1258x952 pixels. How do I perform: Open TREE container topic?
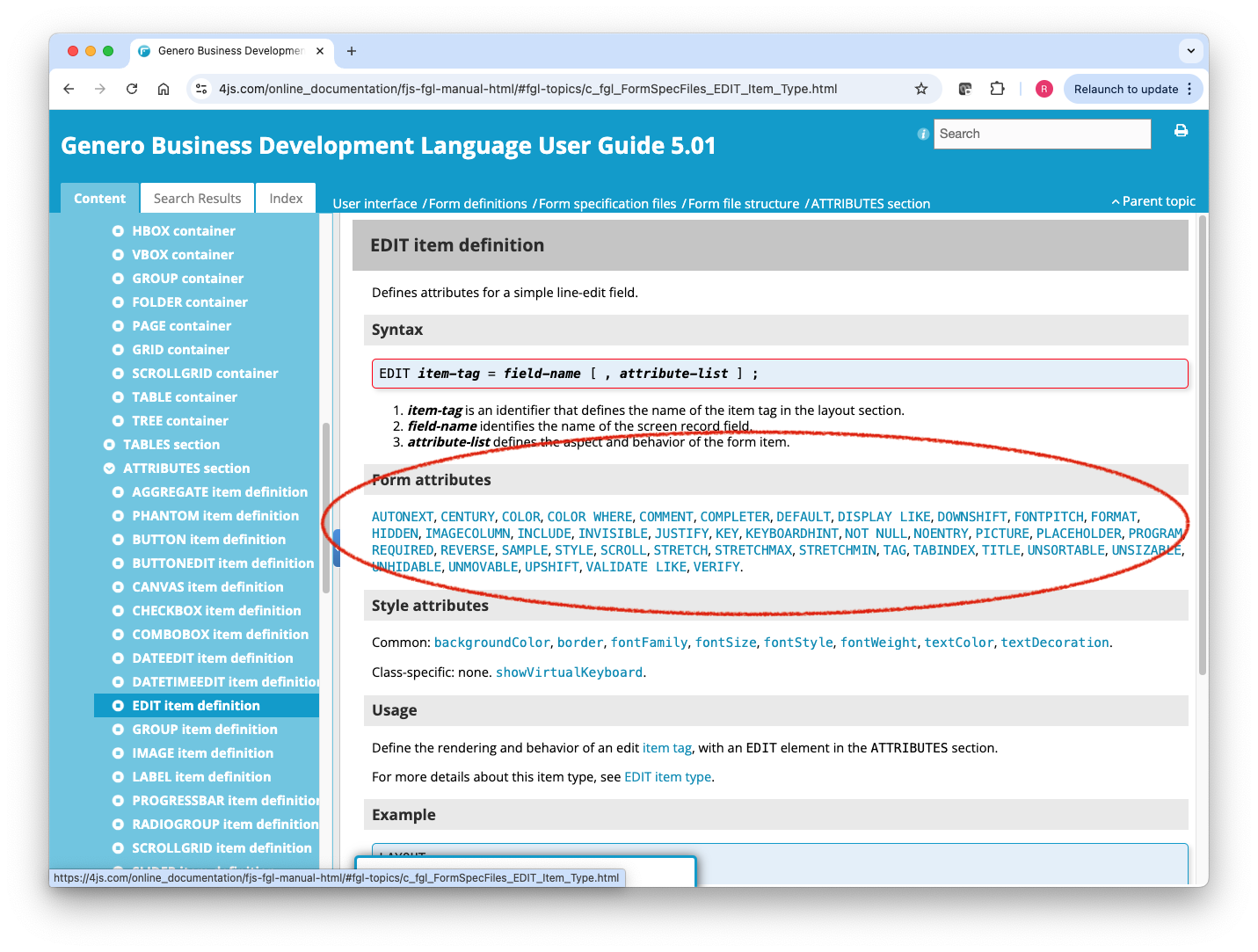(180, 421)
